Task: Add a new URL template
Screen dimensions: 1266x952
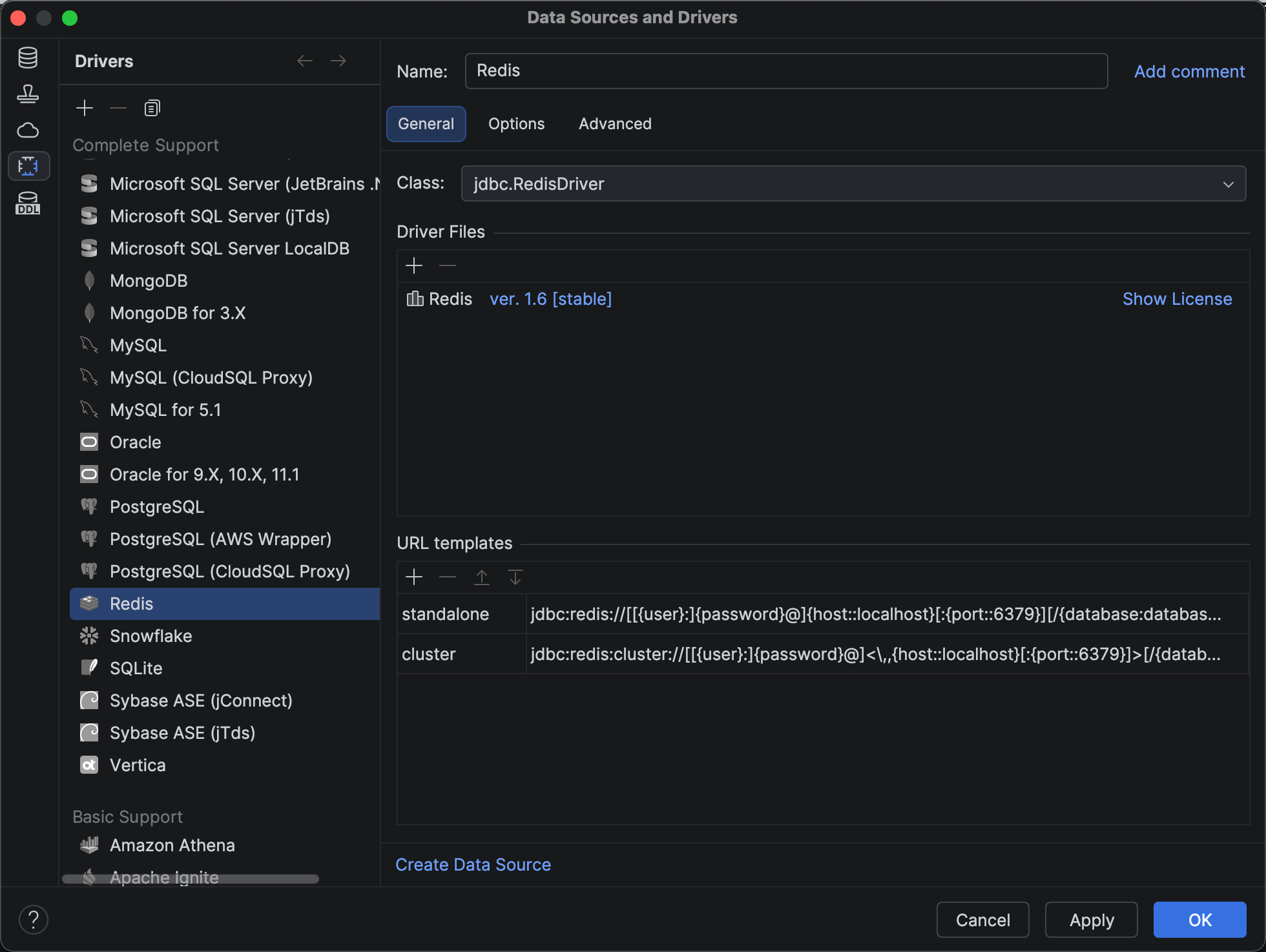Action: tap(414, 577)
